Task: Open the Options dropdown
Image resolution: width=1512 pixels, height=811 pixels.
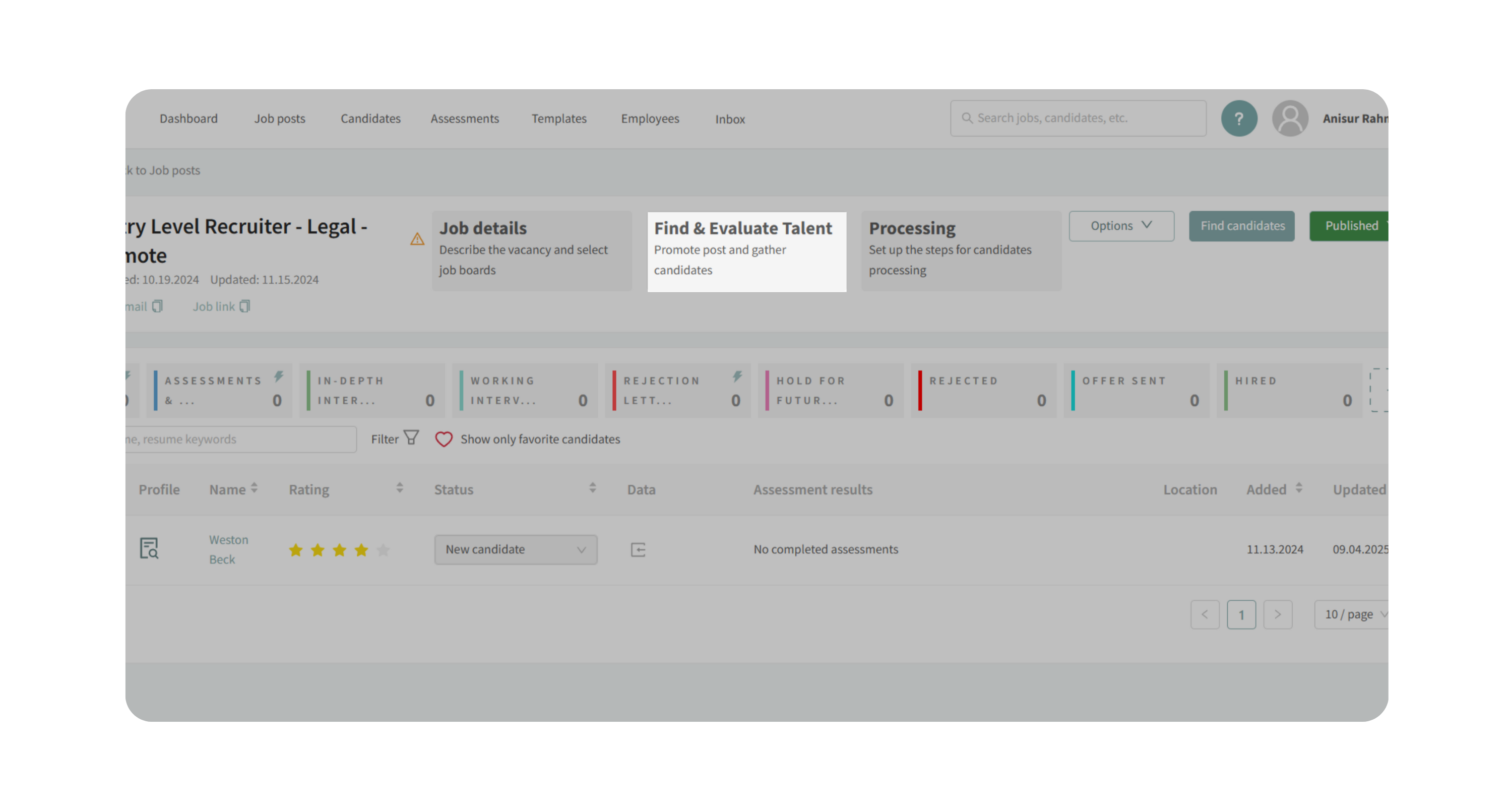Action: [1121, 226]
